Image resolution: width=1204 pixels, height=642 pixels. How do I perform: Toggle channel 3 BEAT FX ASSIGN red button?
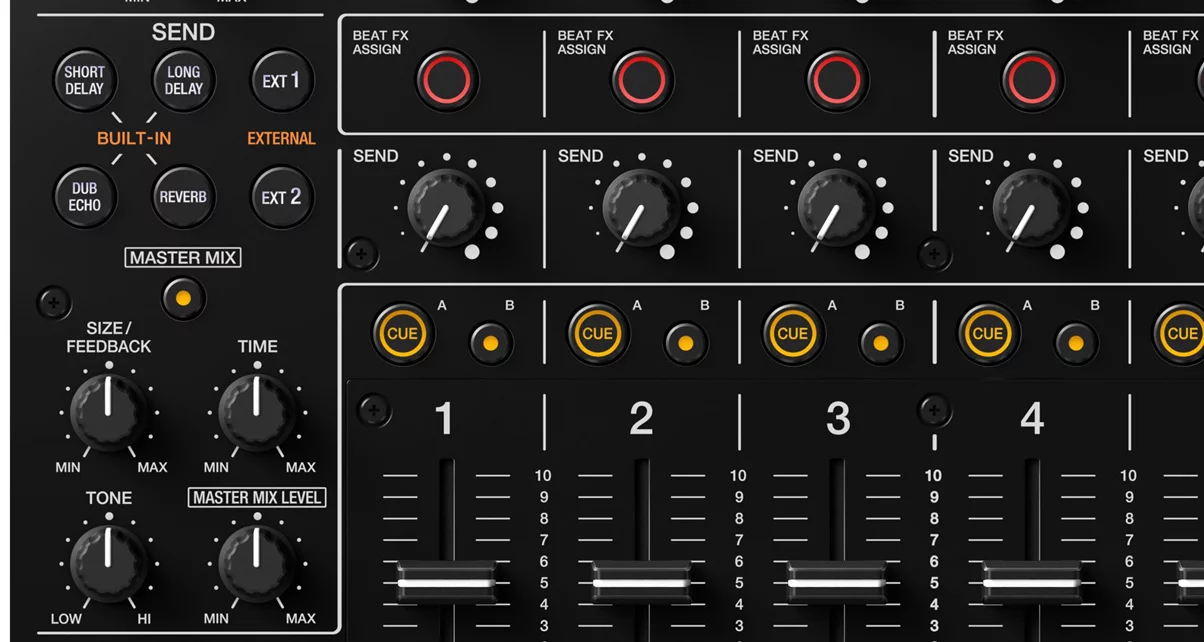pyautogui.click(x=837, y=79)
